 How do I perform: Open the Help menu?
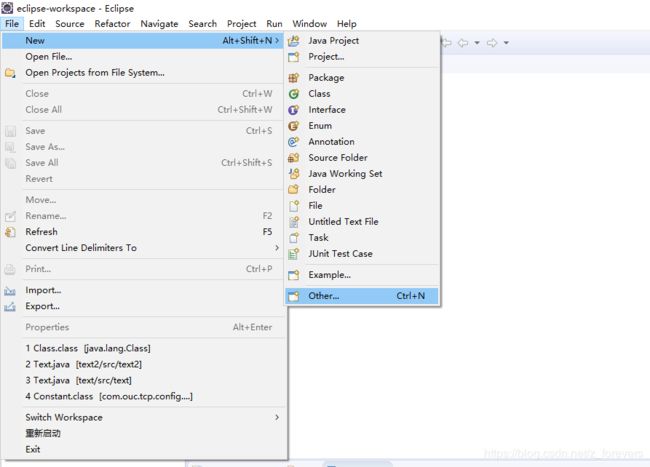pyautogui.click(x=347, y=24)
